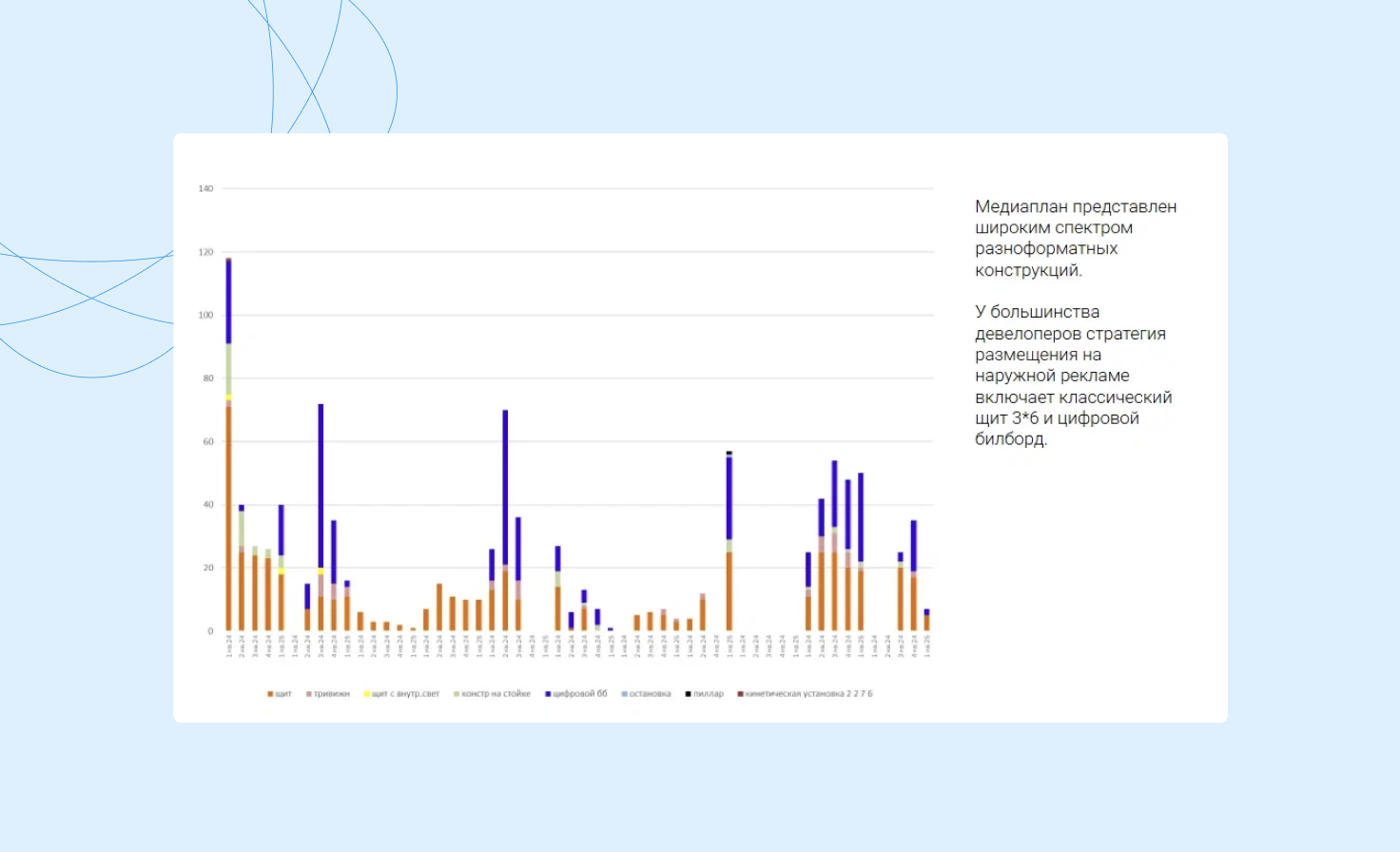Click the 60 label on the Y axis

(207, 442)
